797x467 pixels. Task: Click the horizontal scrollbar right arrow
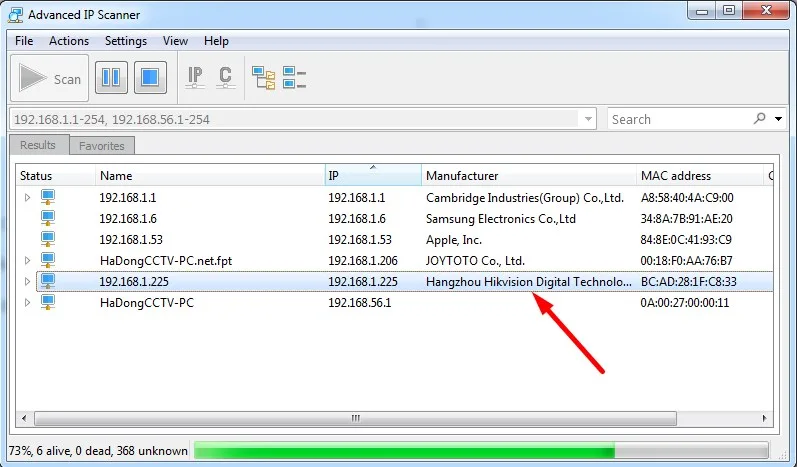(x=764, y=418)
